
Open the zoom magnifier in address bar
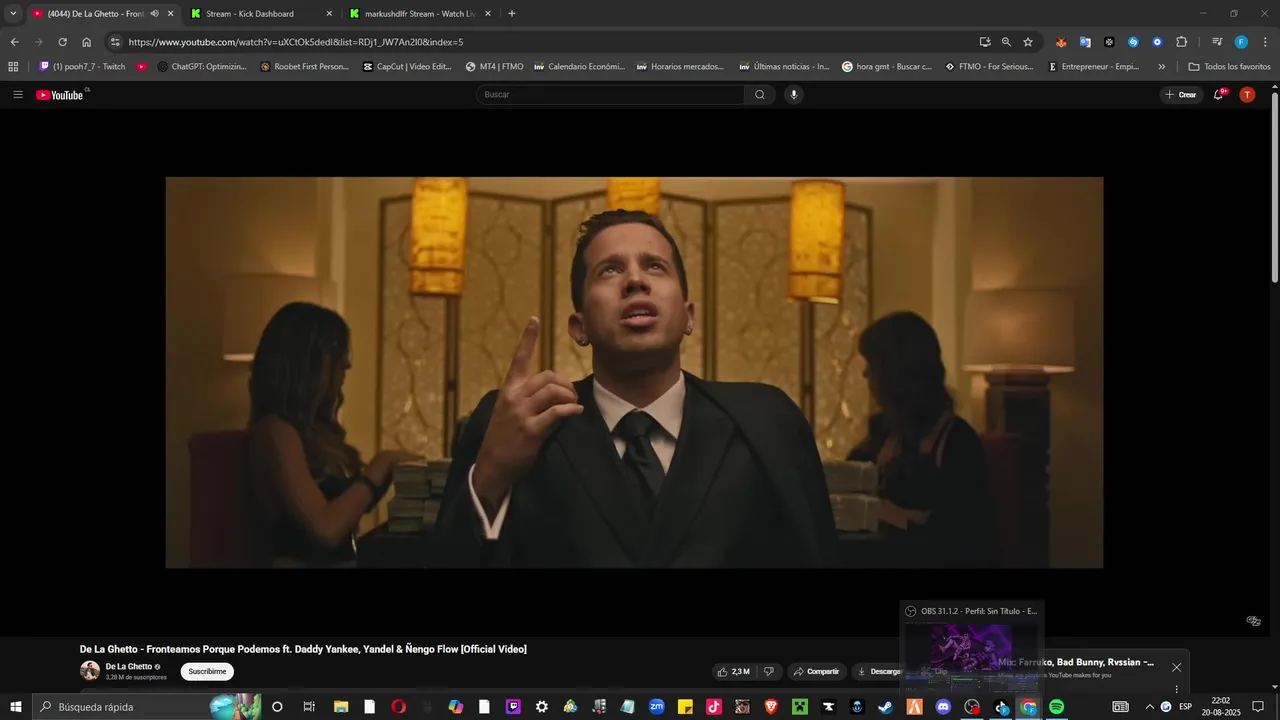click(1006, 42)
